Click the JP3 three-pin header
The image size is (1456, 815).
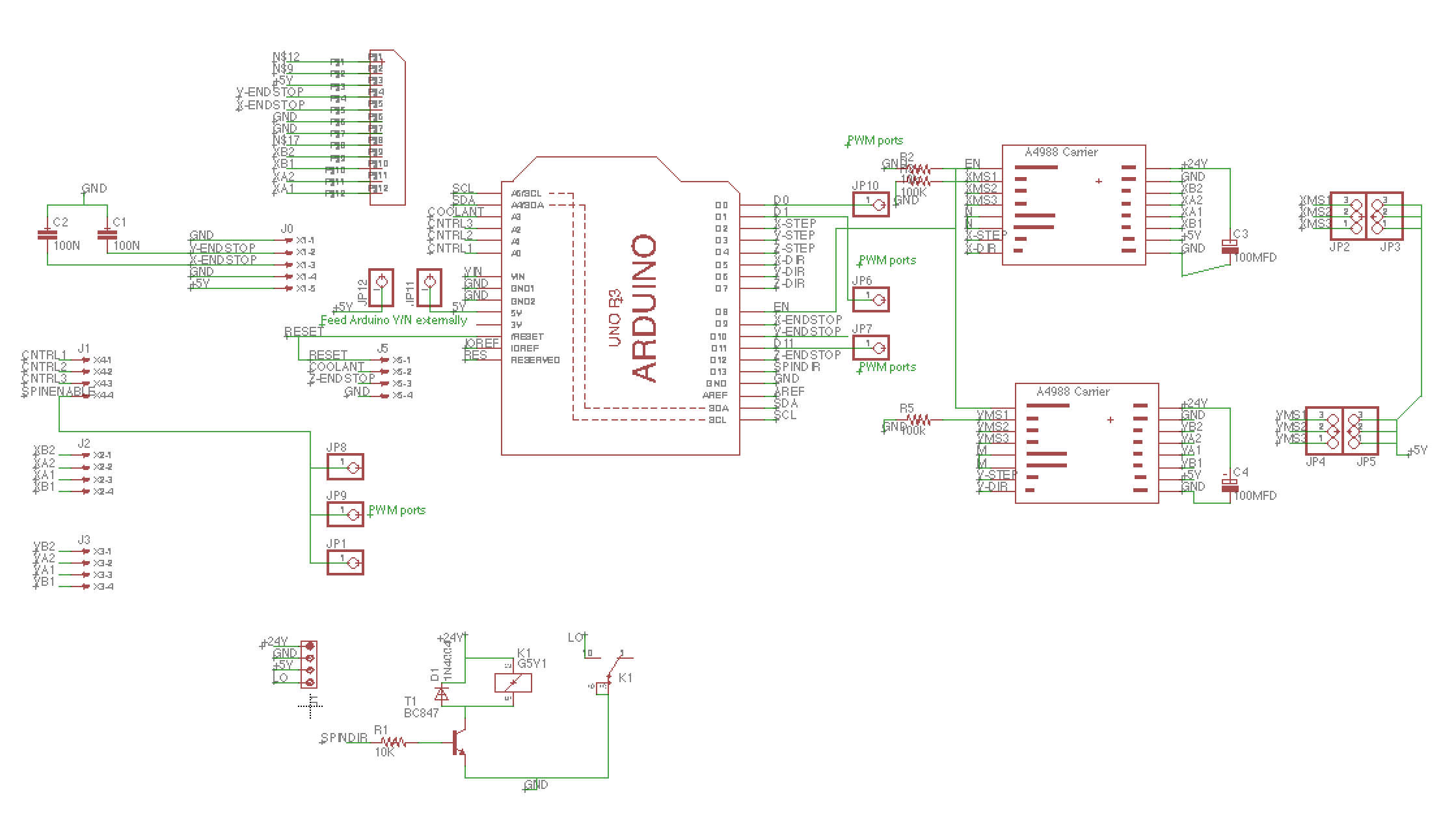click(x=1384, y=216)
